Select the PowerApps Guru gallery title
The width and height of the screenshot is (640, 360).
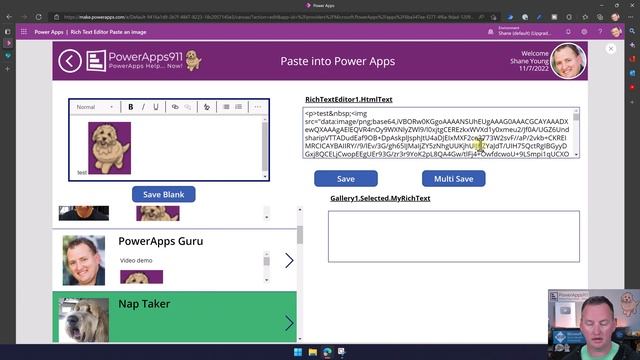point(161,241)
